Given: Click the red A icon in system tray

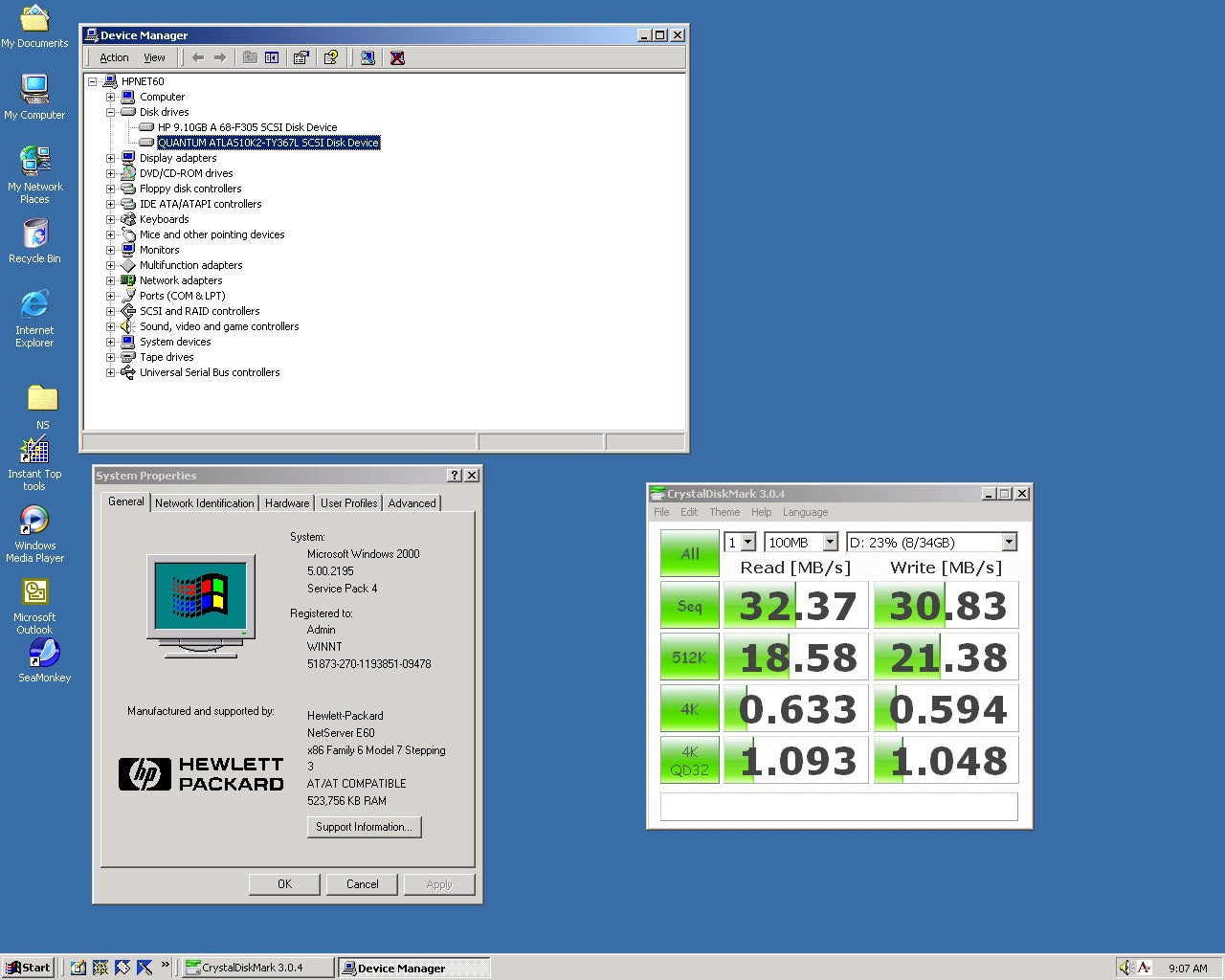Looking at the screenshot, I should pyautogui.click(x=1144, y=968).
